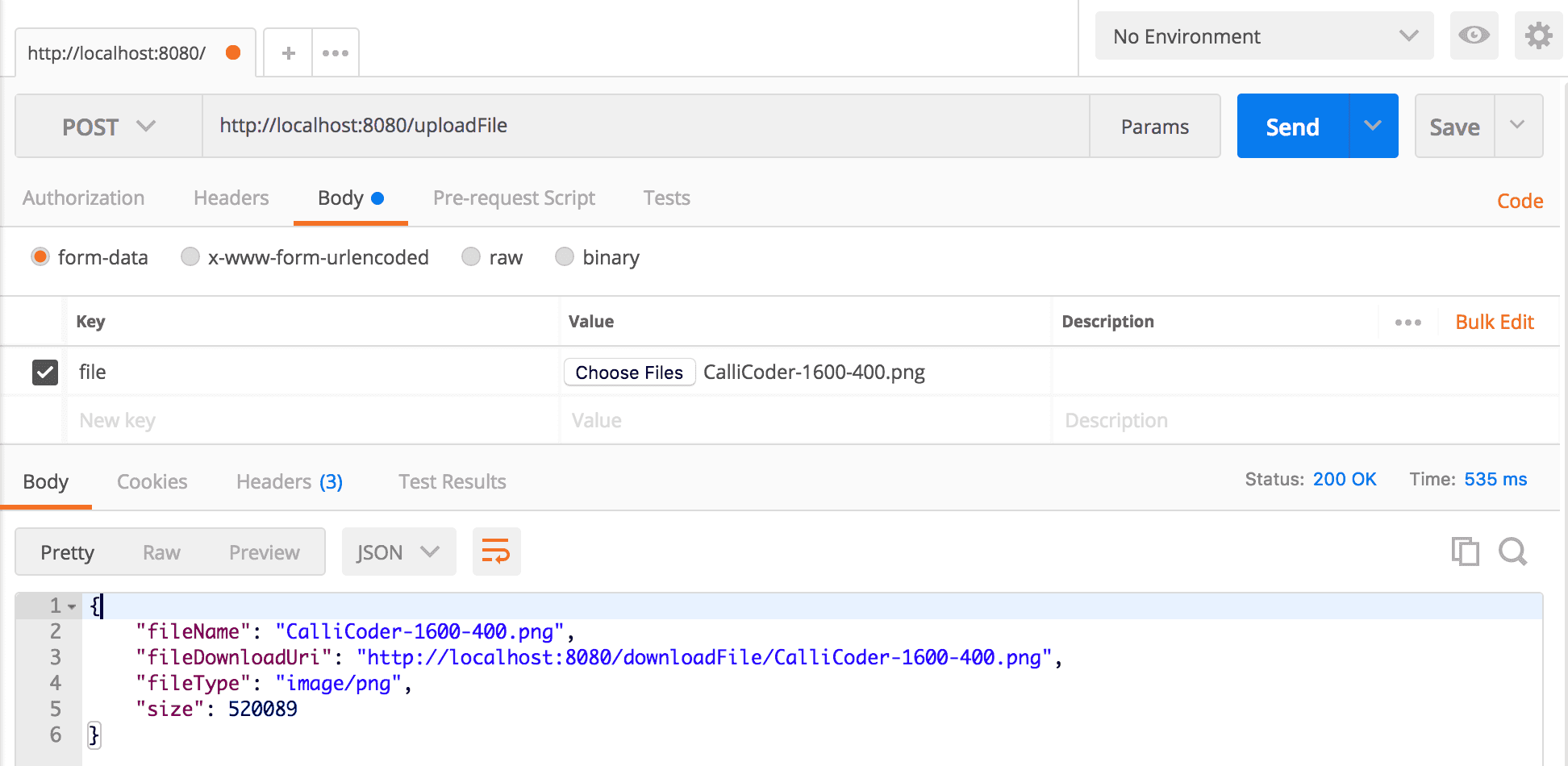Open a new request tab with plus icon
The image size is (1568, 766).
click(x=287, y=52)
